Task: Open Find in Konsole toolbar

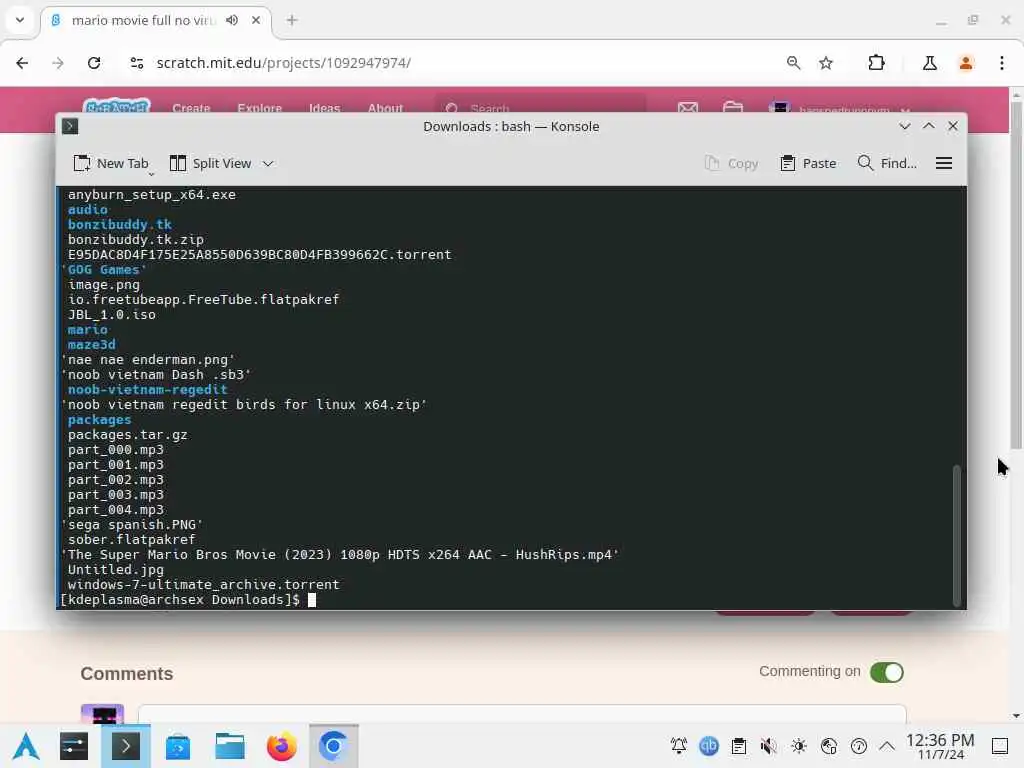Action: pos(887,163)
